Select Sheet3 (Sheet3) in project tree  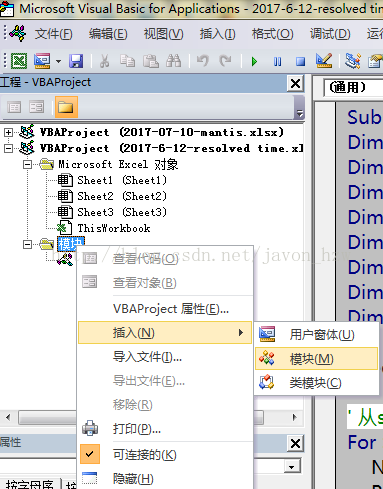tap(122, 212)
